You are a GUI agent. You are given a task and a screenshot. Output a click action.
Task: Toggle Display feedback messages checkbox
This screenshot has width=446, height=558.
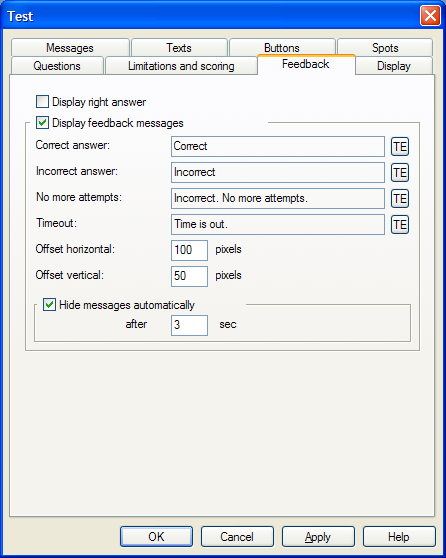(42, 123)
